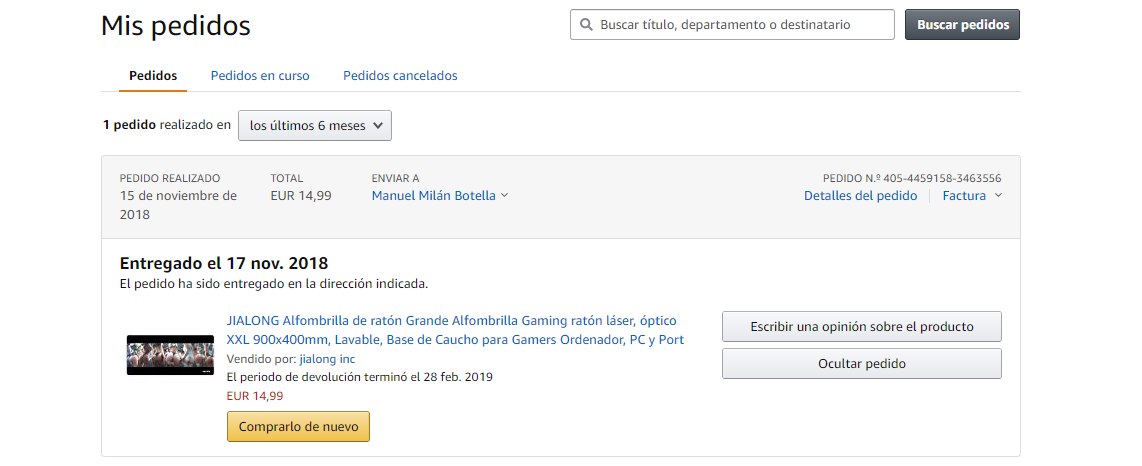Click the magnifying glass search icon
The image size is (1142, 466).
pos(585,25)
